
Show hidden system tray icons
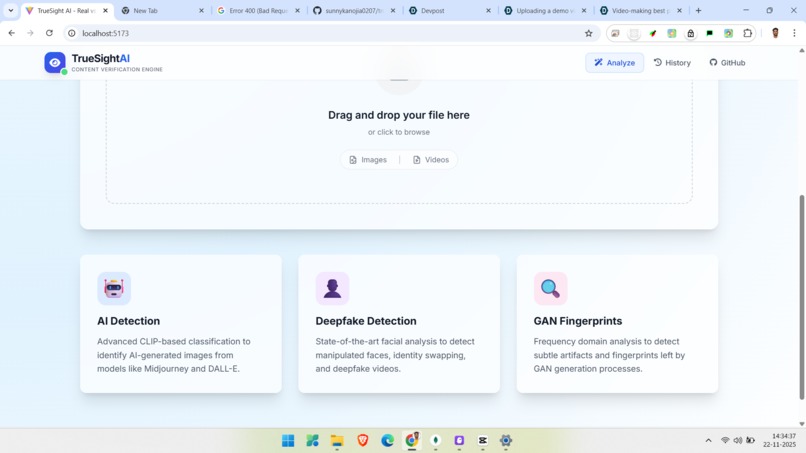(x=708, y=441)
